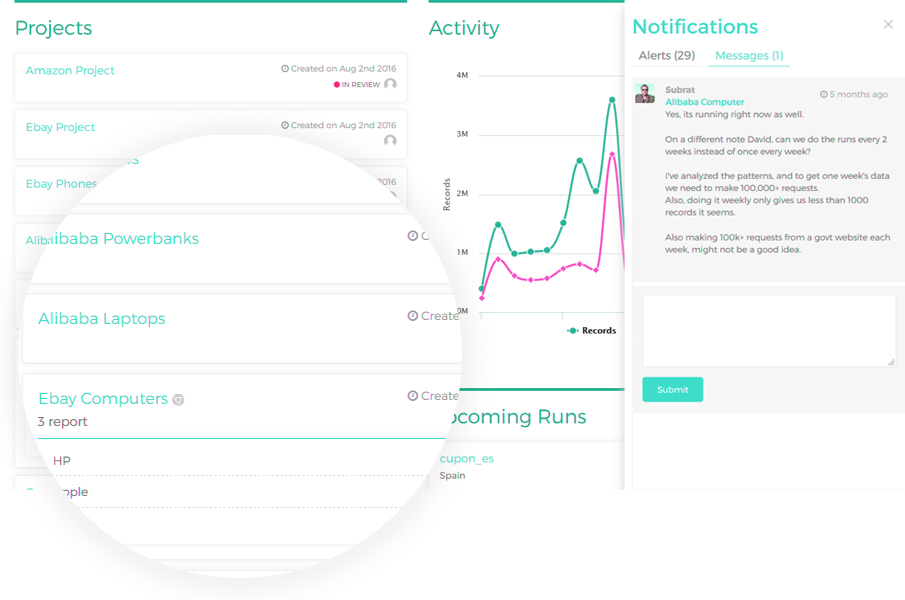Click the user avatar icon on Amazon Project
Image resolution: width=905 pixels, height=600 pixels.
tap(390, 84)
